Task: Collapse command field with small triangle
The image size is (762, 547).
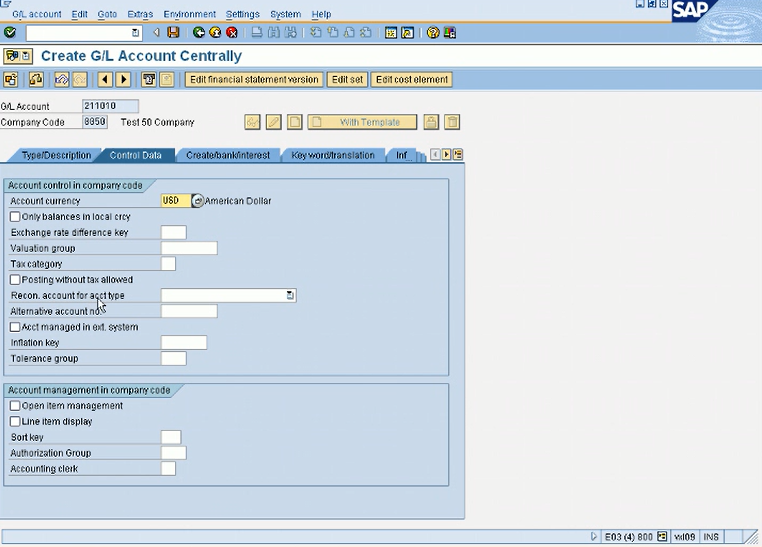Action: coord(156,33)
